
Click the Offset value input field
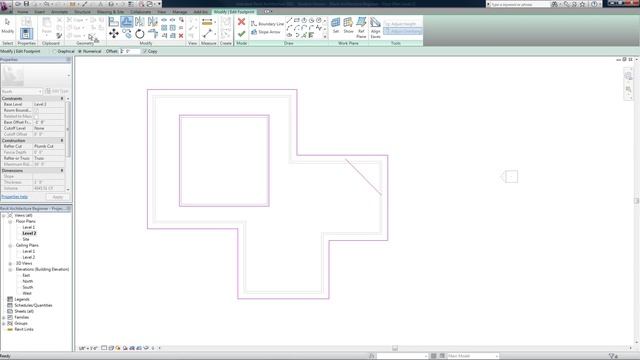click(x=129, y=51)
